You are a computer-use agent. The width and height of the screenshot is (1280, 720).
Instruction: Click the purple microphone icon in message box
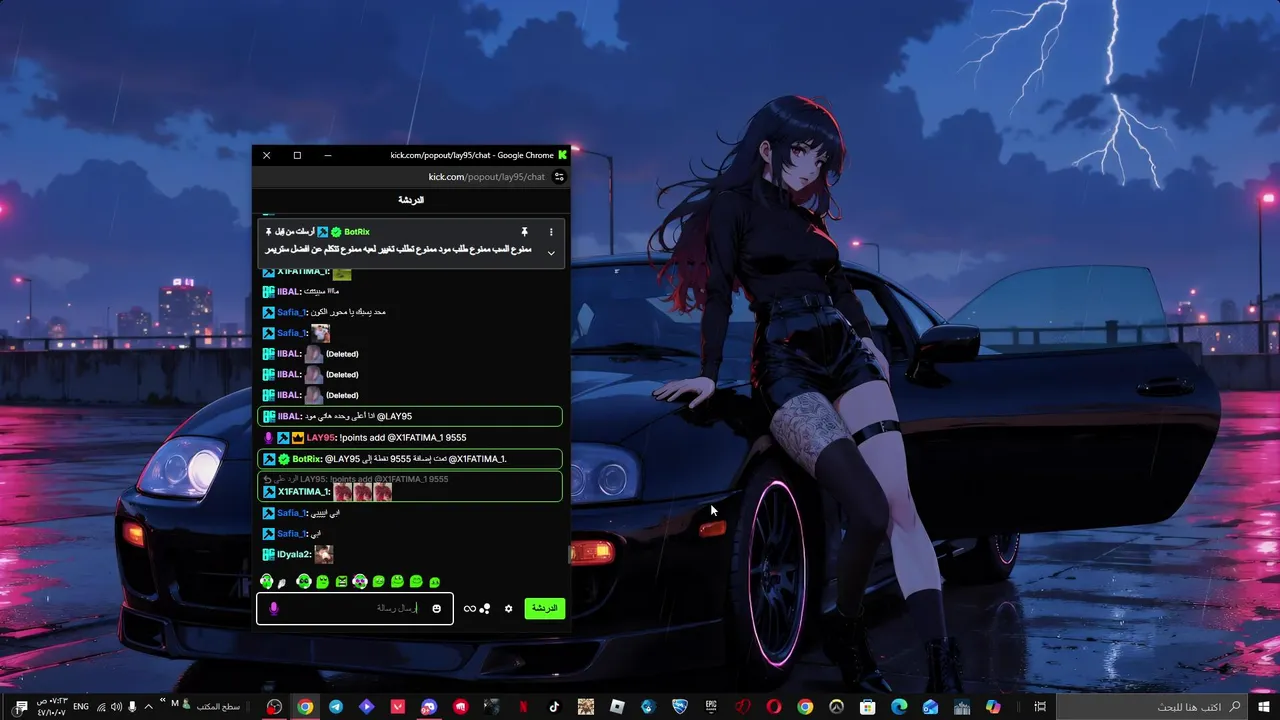[274, 608]
